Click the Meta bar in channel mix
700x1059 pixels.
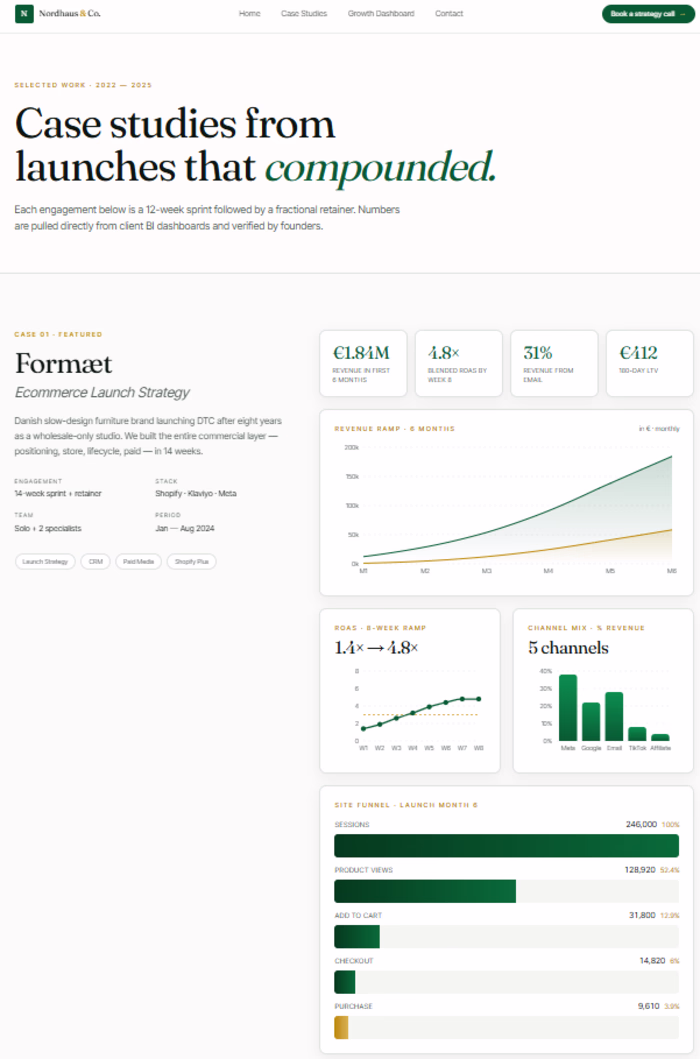pos(568,708)
